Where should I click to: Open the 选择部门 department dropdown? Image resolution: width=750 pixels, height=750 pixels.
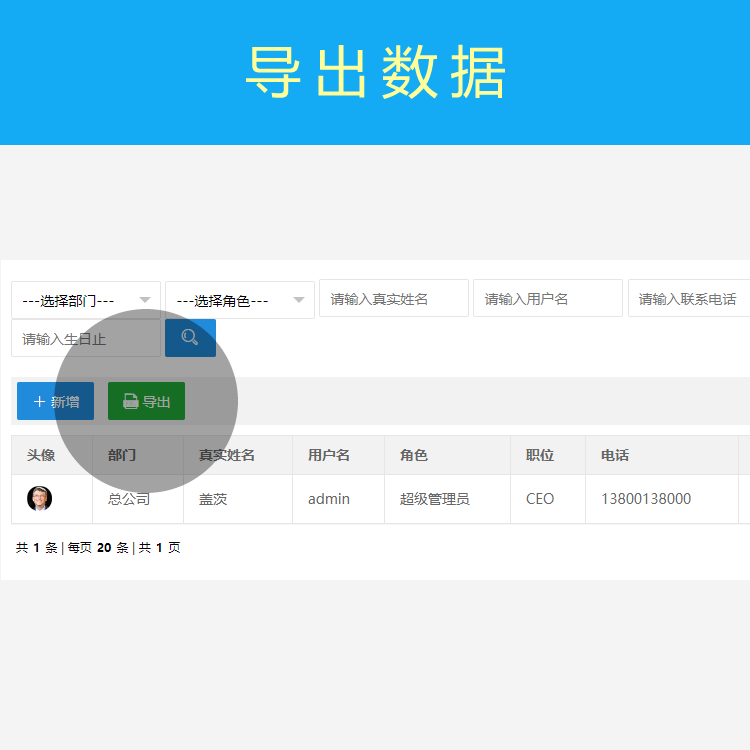[86, 300]
